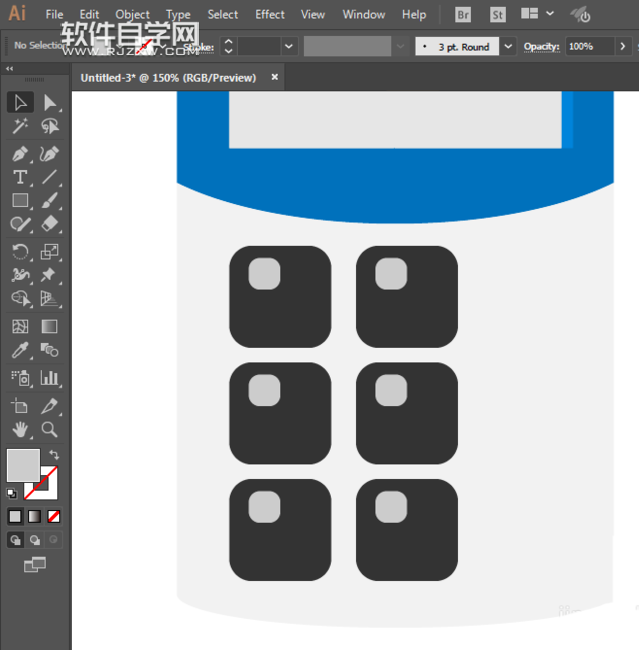Swap fill and stroke colors
Screen dimensions: 639x650
tap(53, 455)
